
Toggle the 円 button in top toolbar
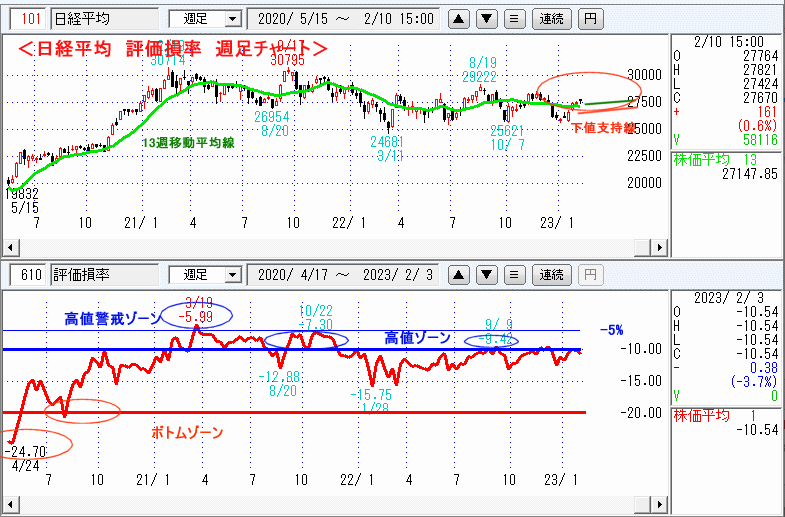[591, 19]
